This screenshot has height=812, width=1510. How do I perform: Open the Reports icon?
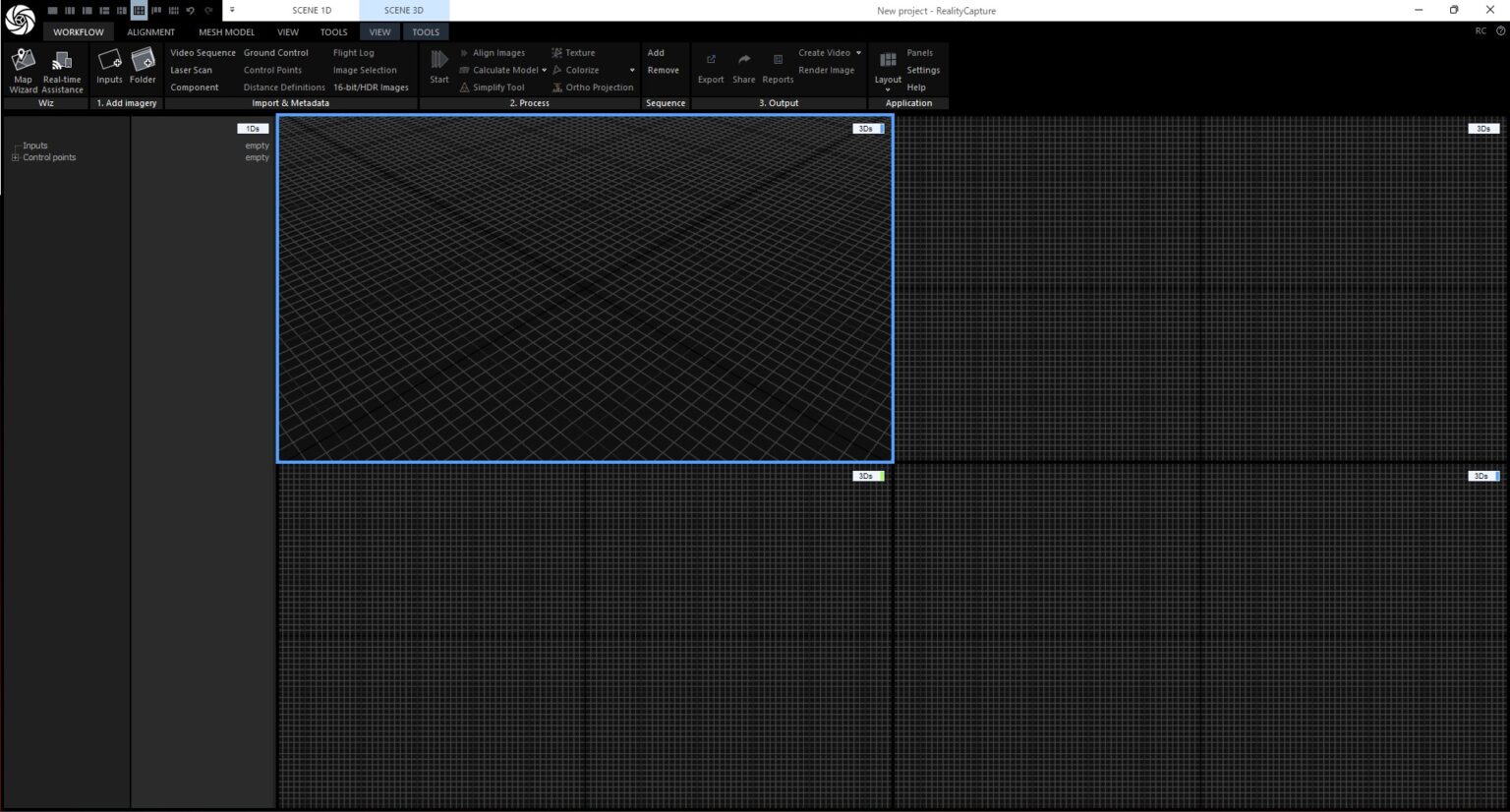[x=778, y=61]
